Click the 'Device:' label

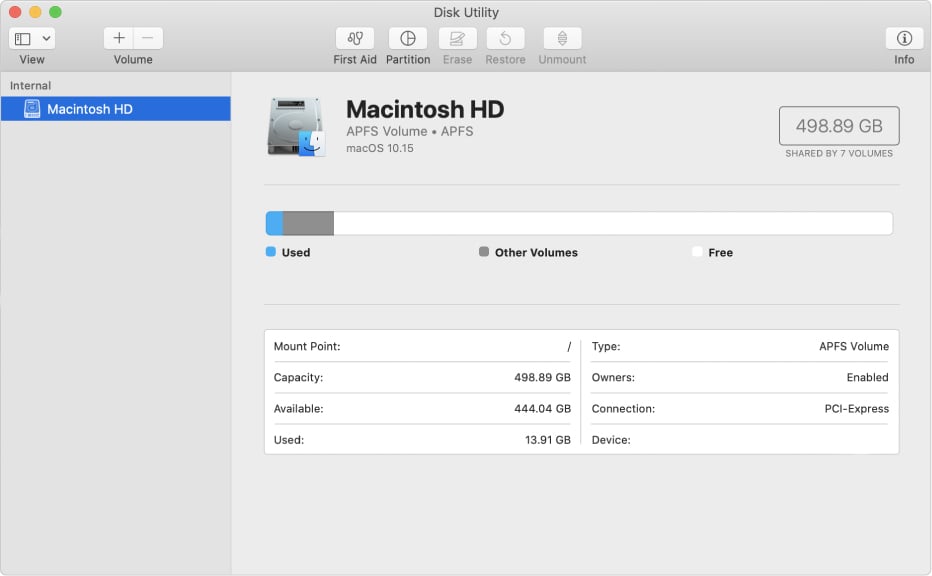[611, 440]
